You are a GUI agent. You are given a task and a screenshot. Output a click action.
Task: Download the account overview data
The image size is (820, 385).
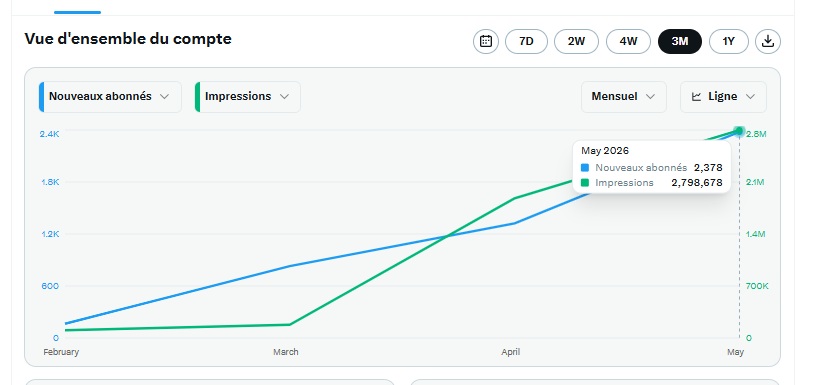pyautogui.click(x=768, y=41)
